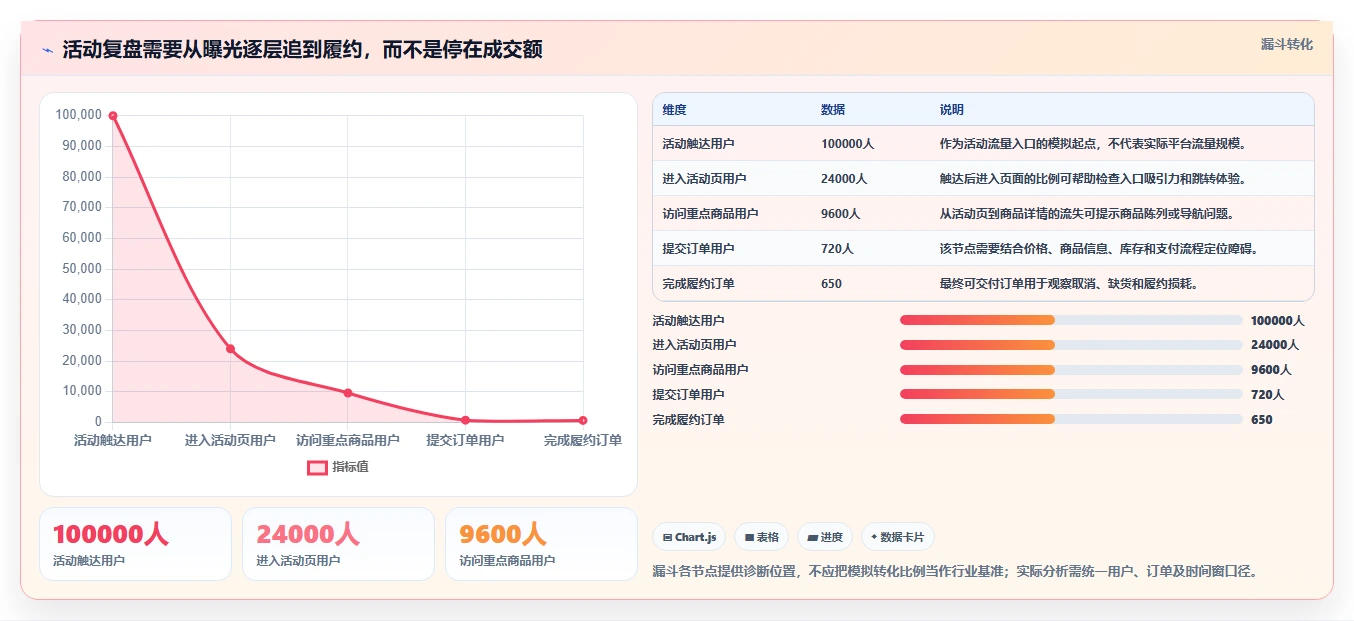The width and height of the screenshot is (1354, 621).
Task: Select the 表格 tag chip
Action: 761,537
